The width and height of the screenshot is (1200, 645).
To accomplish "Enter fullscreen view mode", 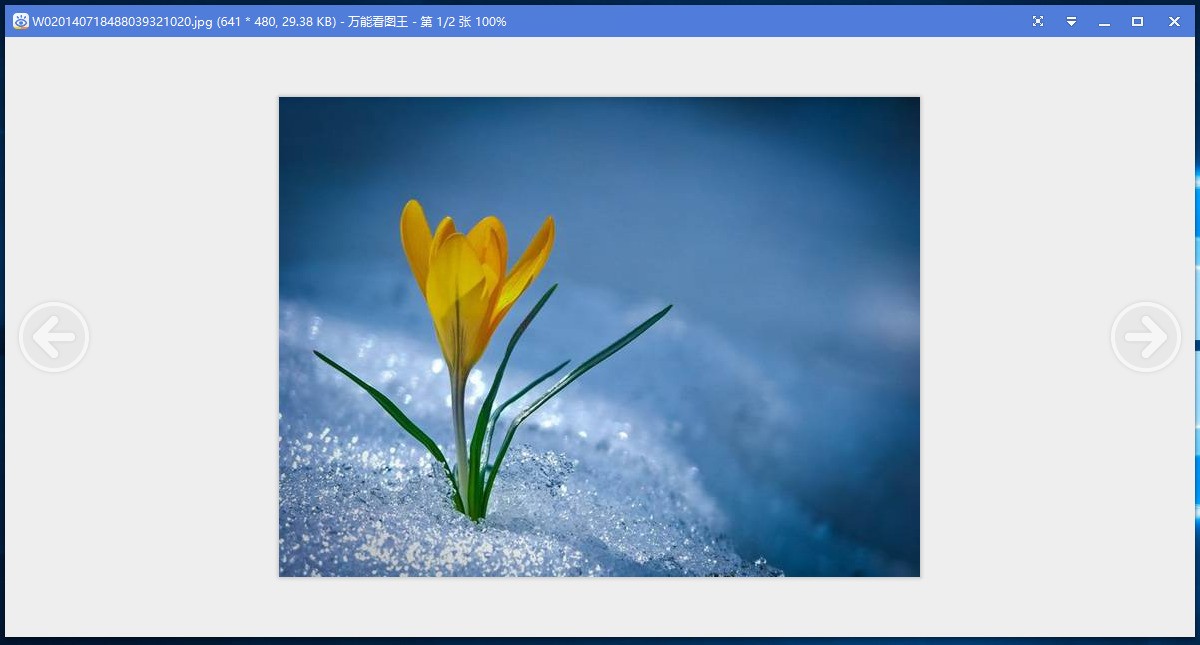I will pos(1038,21).
